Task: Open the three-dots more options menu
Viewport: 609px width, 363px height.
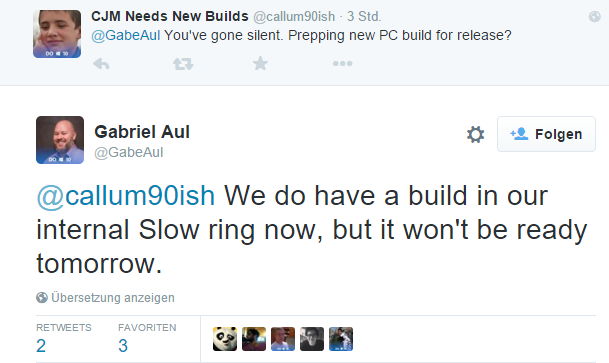Action: point(342,63)
